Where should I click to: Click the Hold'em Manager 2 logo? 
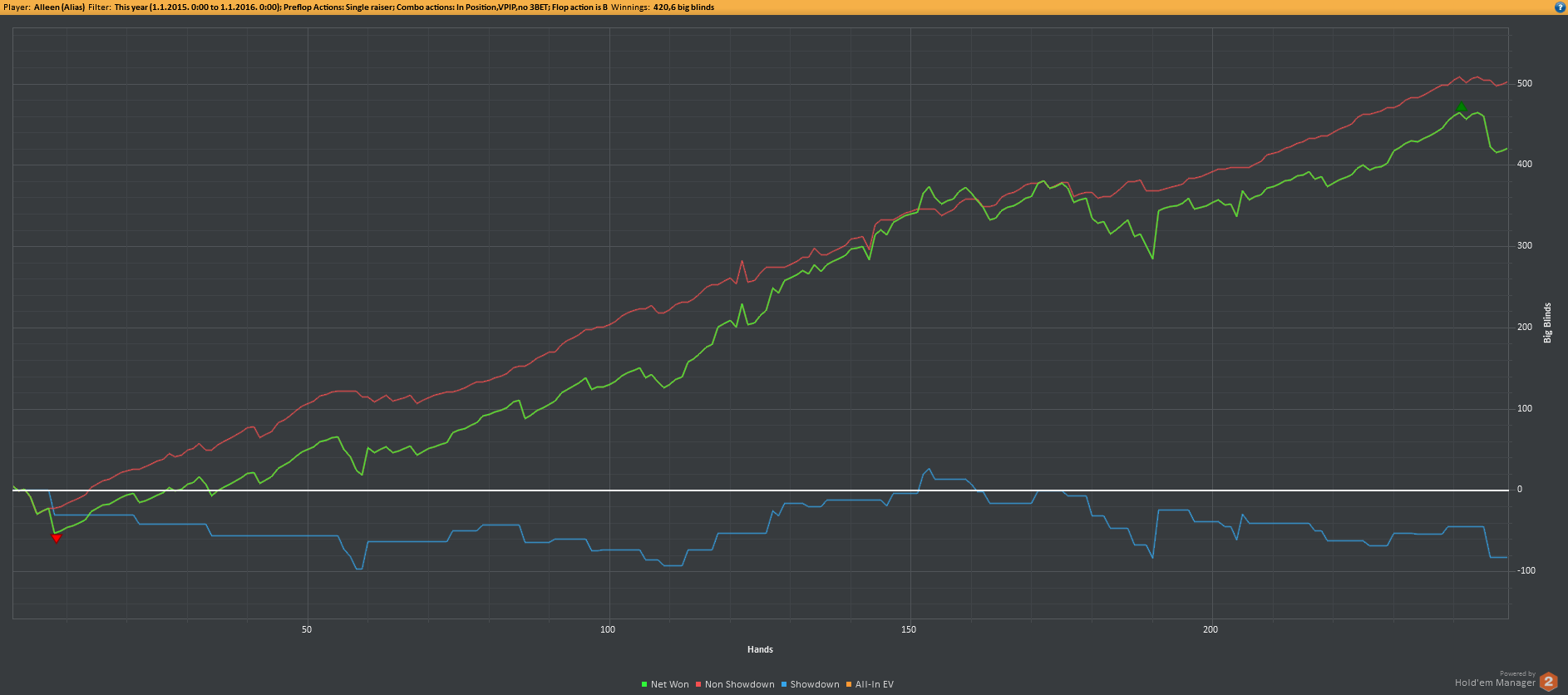point(1548,683)
